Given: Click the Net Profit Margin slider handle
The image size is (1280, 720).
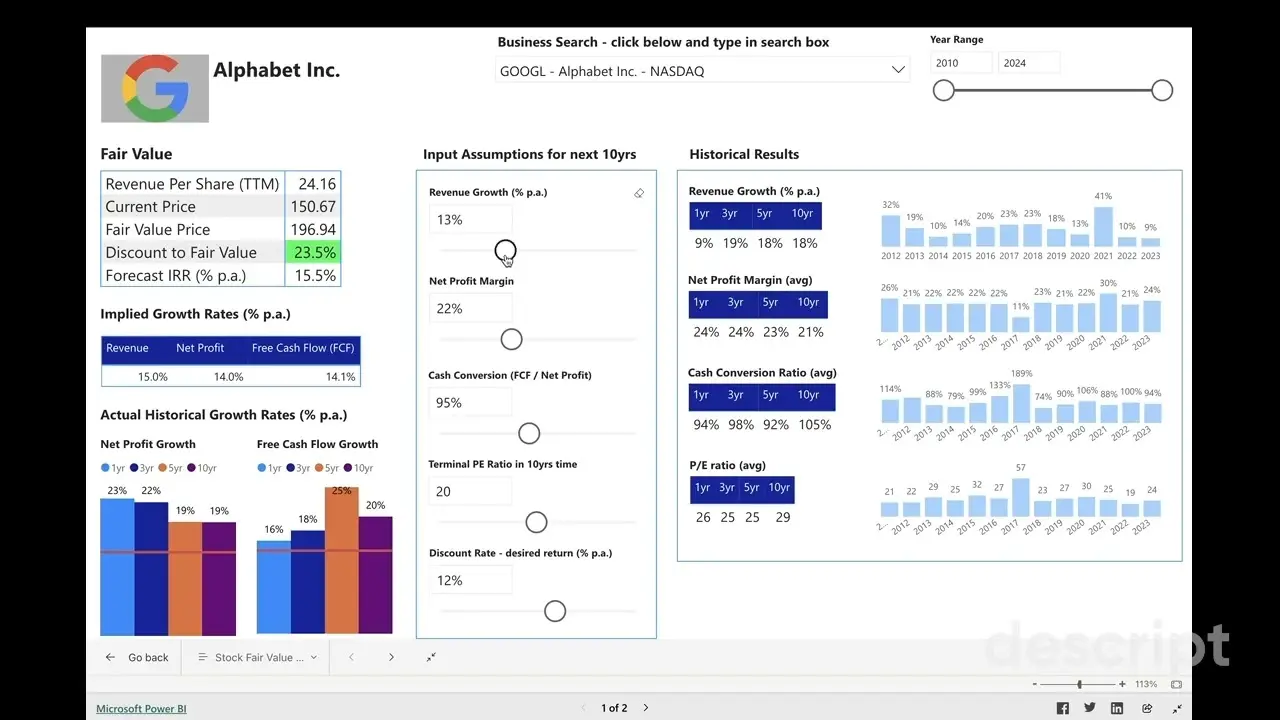Looking at the screenshot, I should coord(511,339).
